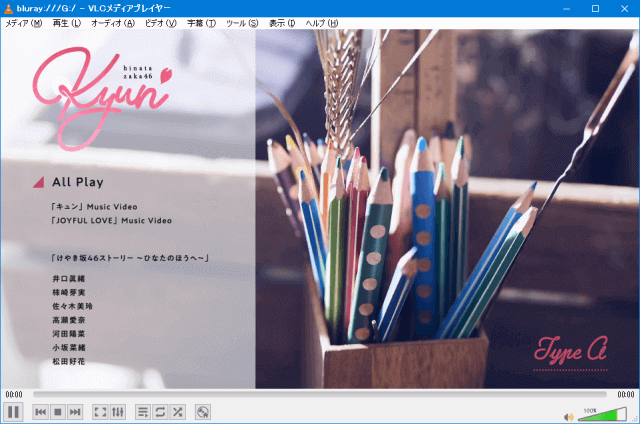Select 「けやき坂46ストーリー ～ひなたのほうへ～」 entry
640x424 pixels.
[130, 258]
